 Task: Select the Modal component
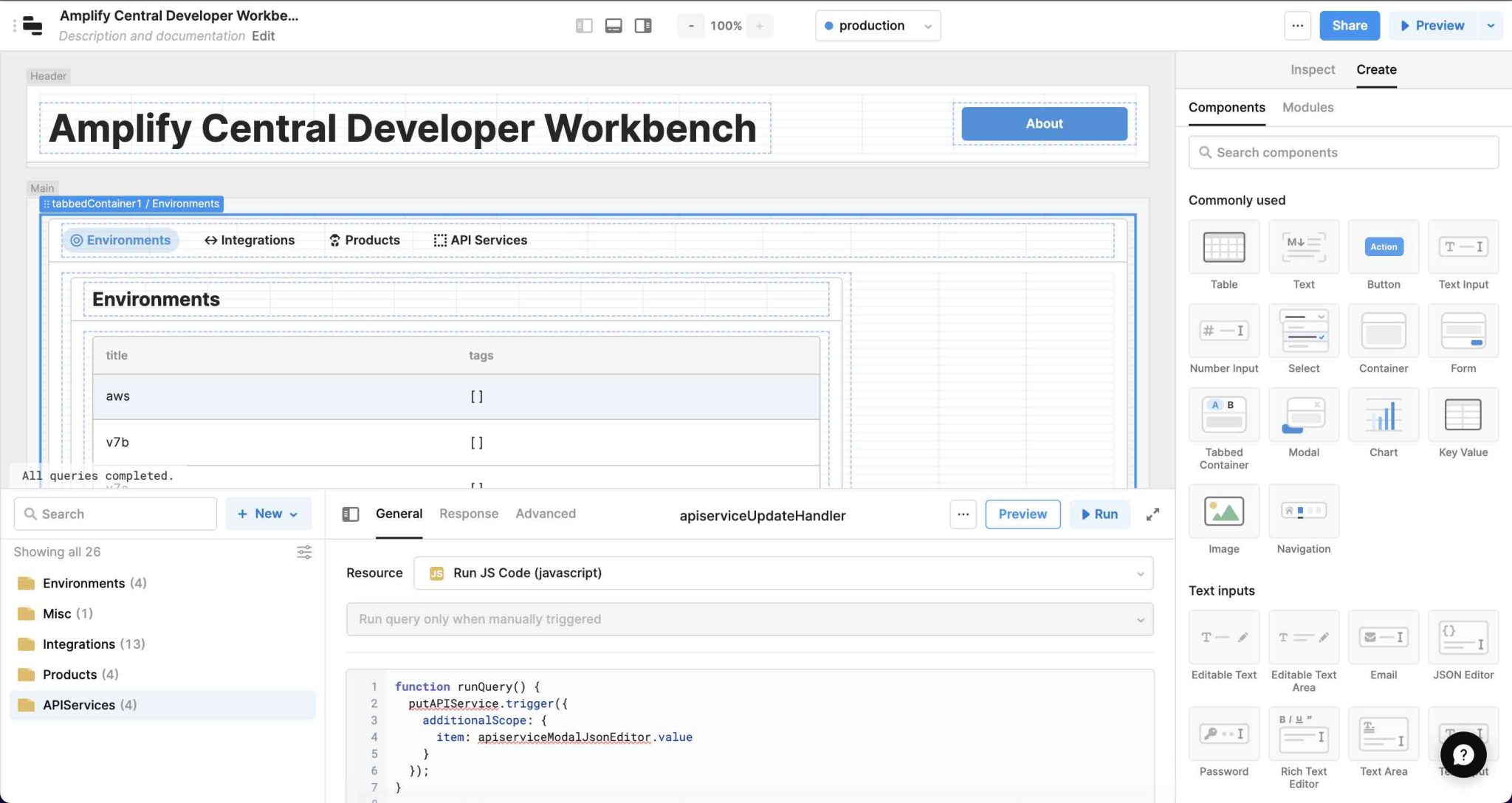tap(1303, 415)
